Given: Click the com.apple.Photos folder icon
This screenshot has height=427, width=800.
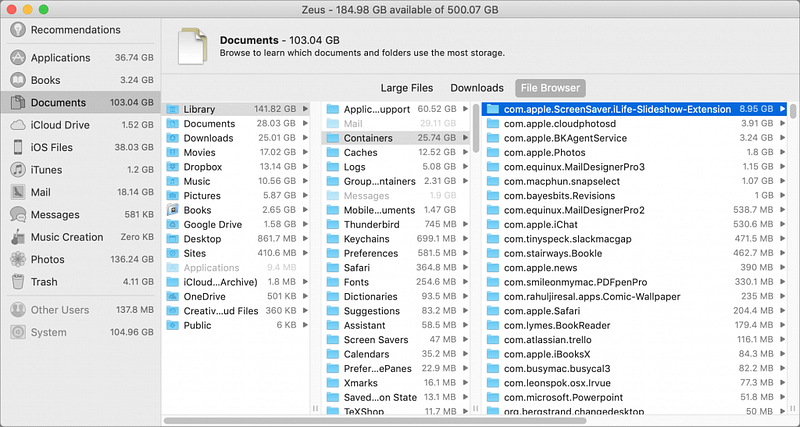Looking at the screenshot, I should [492, 153].
